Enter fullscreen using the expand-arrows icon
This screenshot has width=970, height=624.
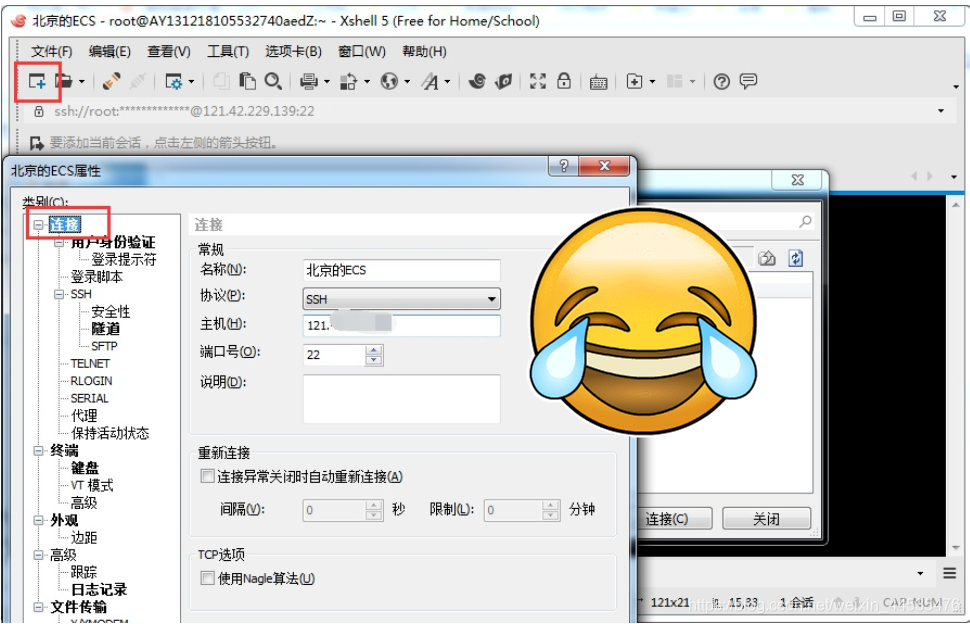(x=540, y=82)
